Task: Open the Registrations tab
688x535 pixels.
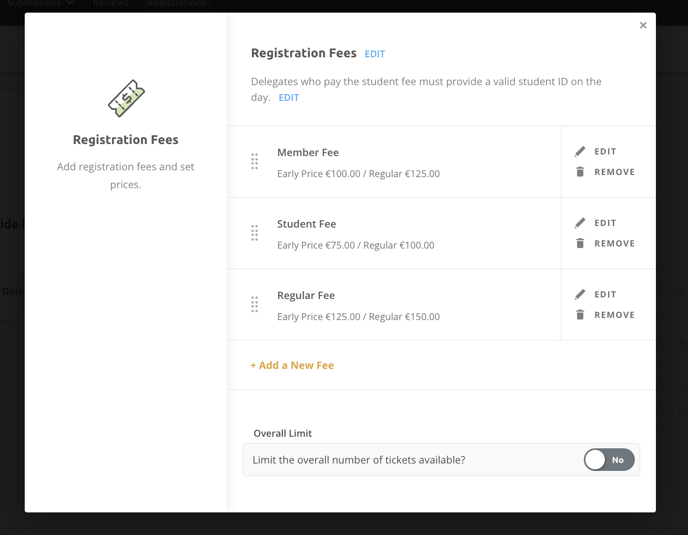Action: pyautogui.click(x=176, y=3)
